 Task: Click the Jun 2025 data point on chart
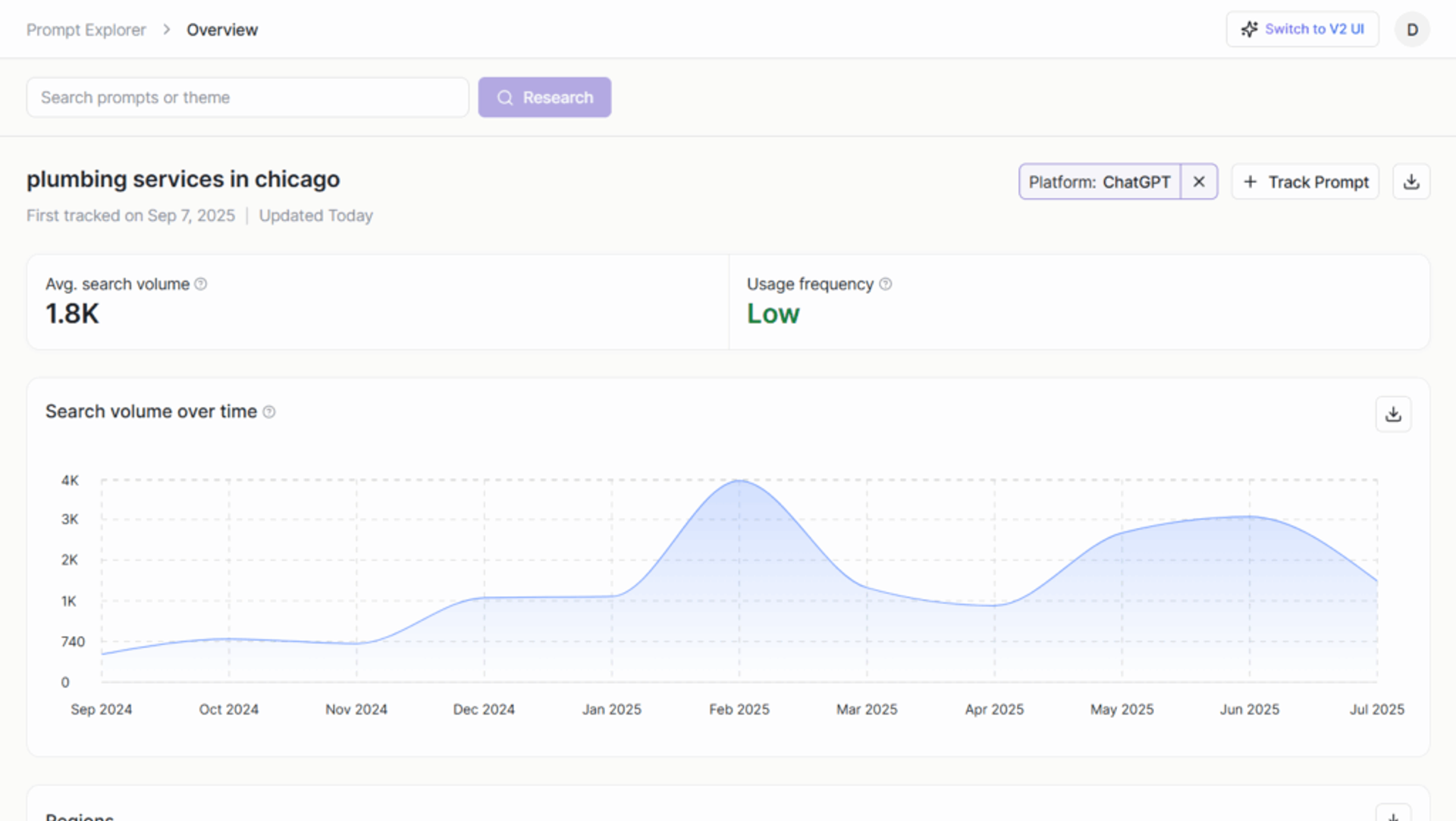(1250, 517)
